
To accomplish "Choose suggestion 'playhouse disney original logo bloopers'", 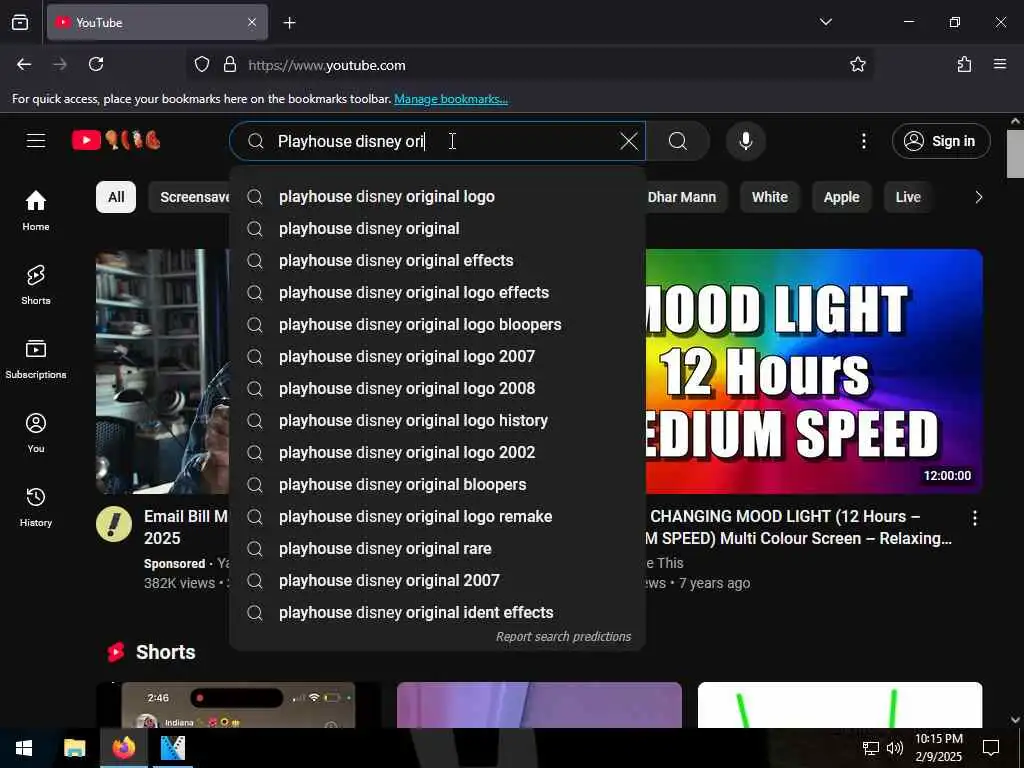I will point(437,325).
